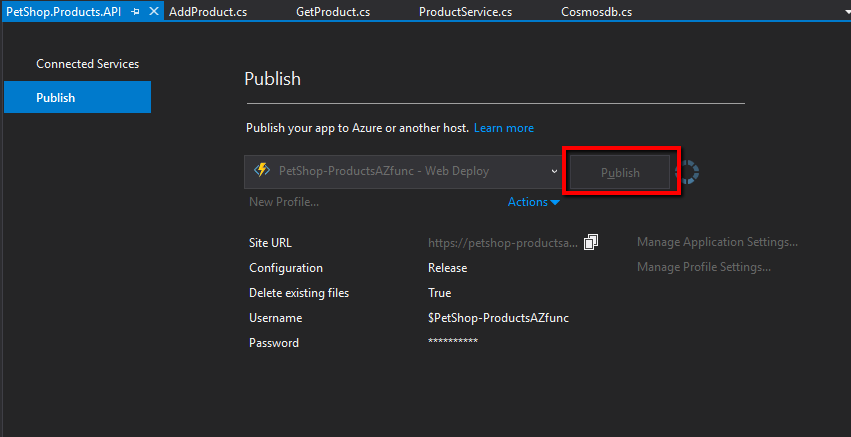Pin the PetShop.Products.API tab

point(136,11)
